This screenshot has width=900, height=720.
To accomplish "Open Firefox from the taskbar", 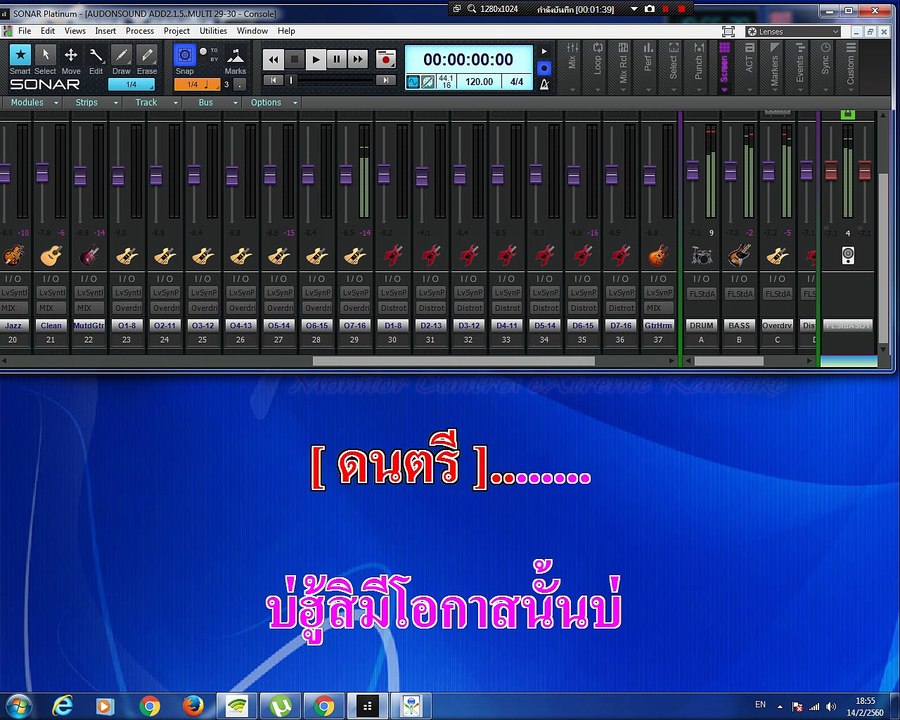I will (x=193, y=706).
